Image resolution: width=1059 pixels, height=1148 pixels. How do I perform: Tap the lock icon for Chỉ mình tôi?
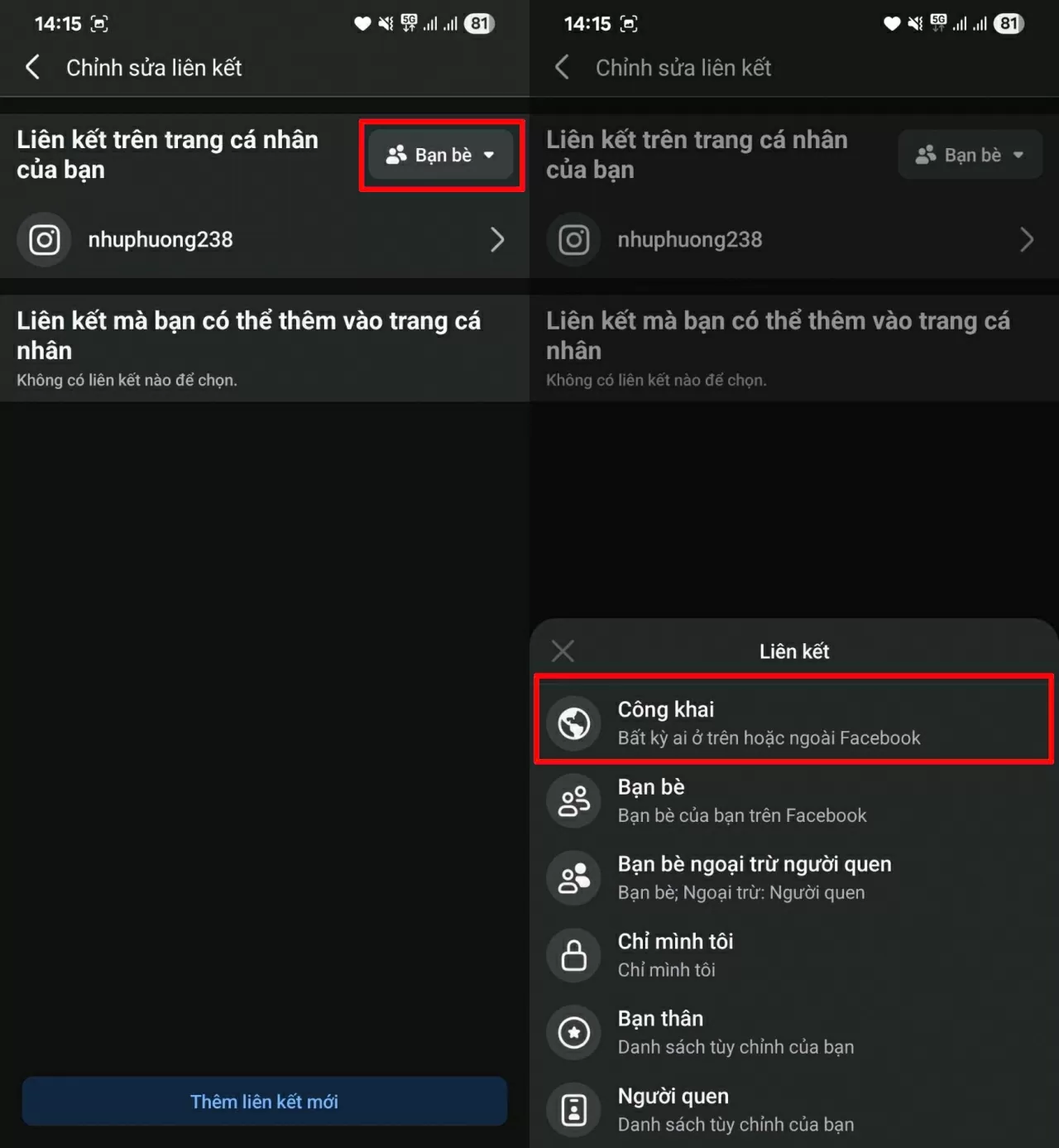[x=574, y=954]
